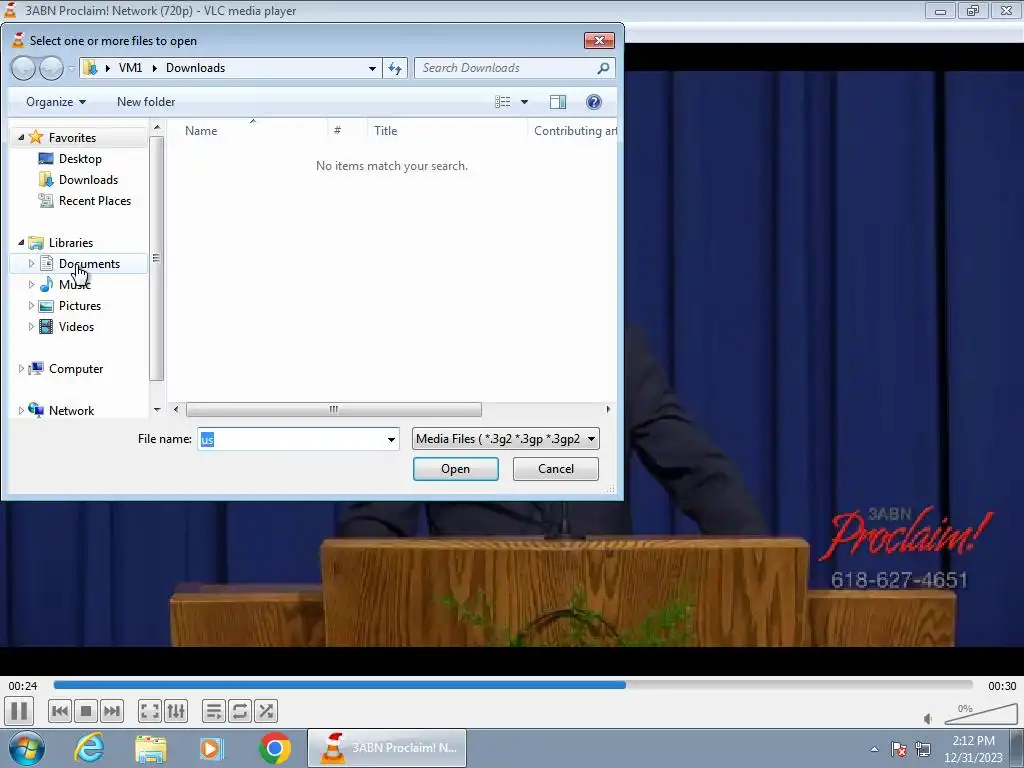Image resolution: width=1024 pixels, height=768 pixels.
Task: Click the File name input field
Action: tap(291, 439)
